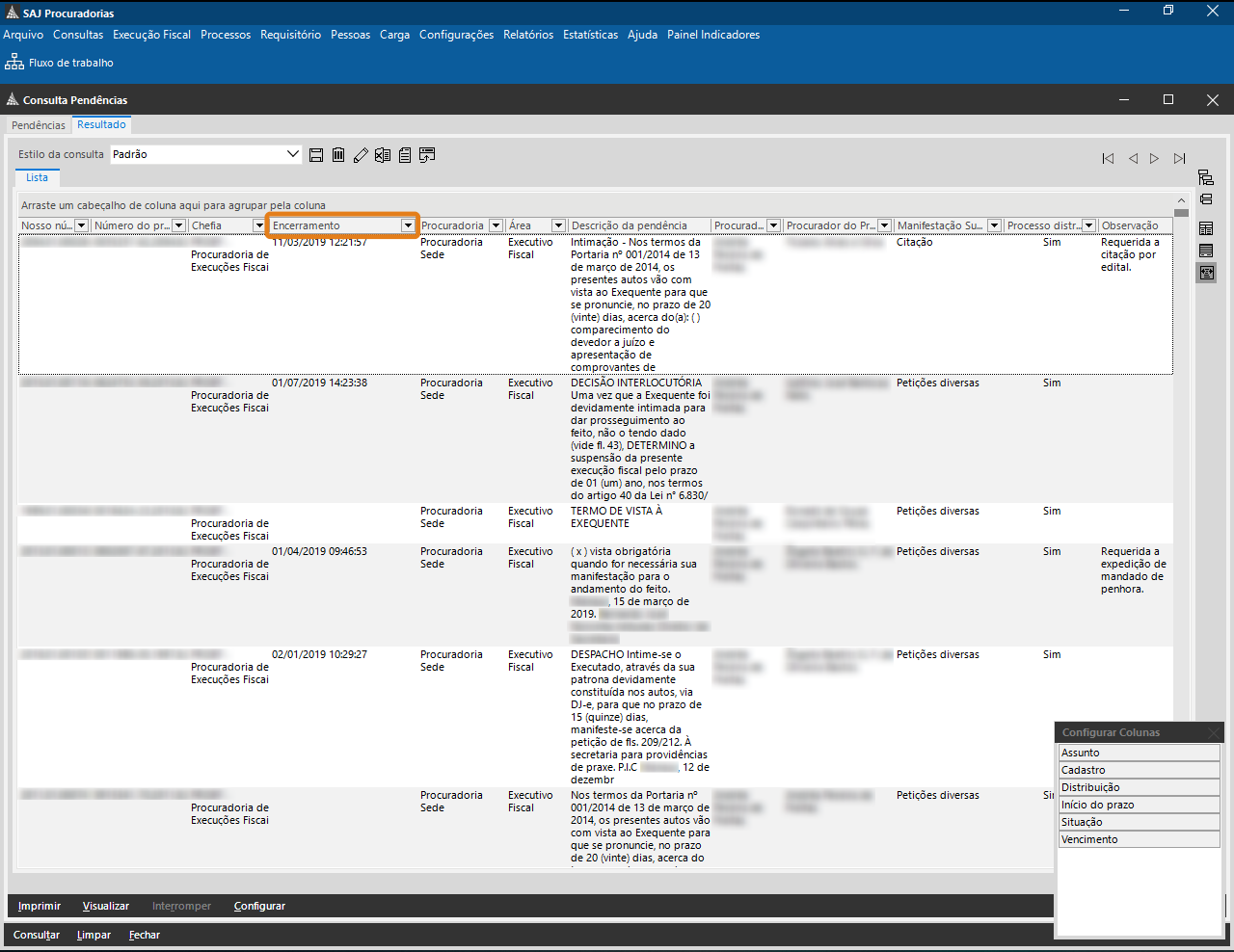Open the Estilo da consulta dropdown
Screen dimensions: 1234x952
[x=293, y=154]
